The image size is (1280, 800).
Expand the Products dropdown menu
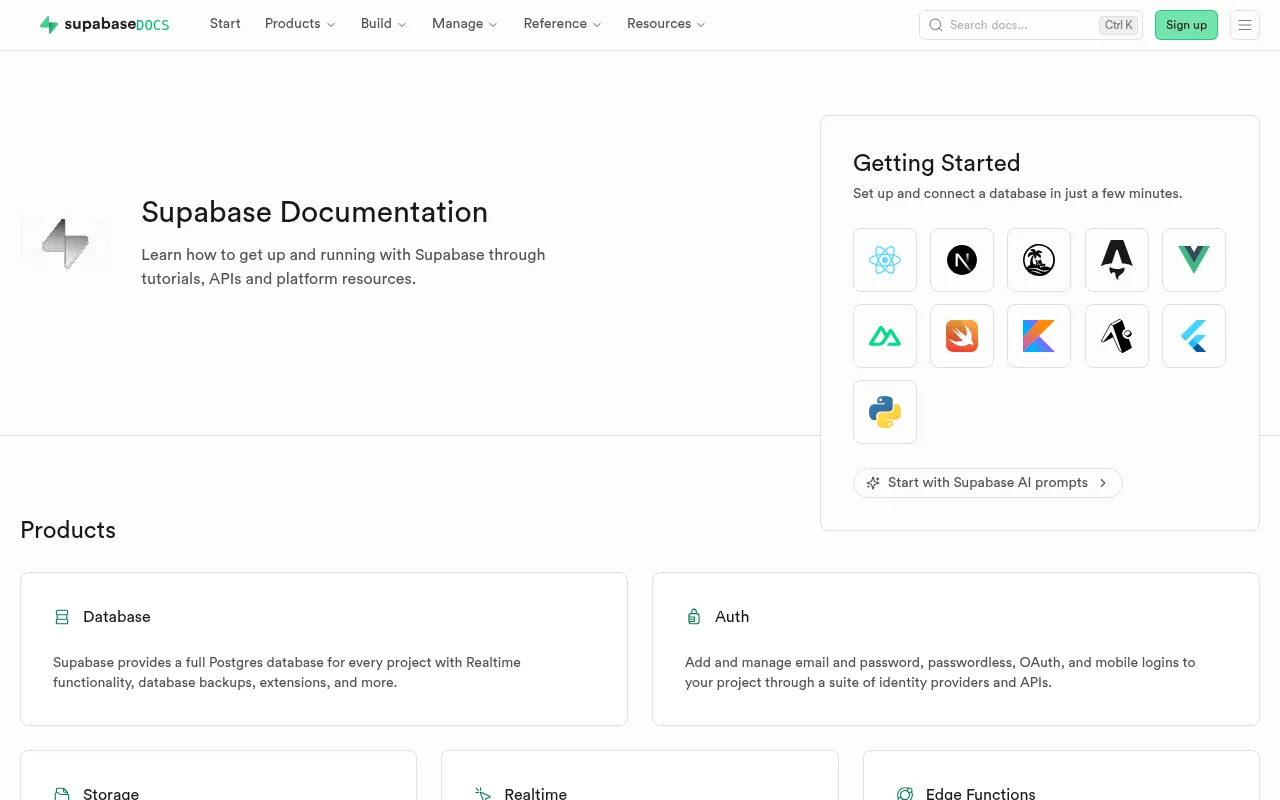300,24
